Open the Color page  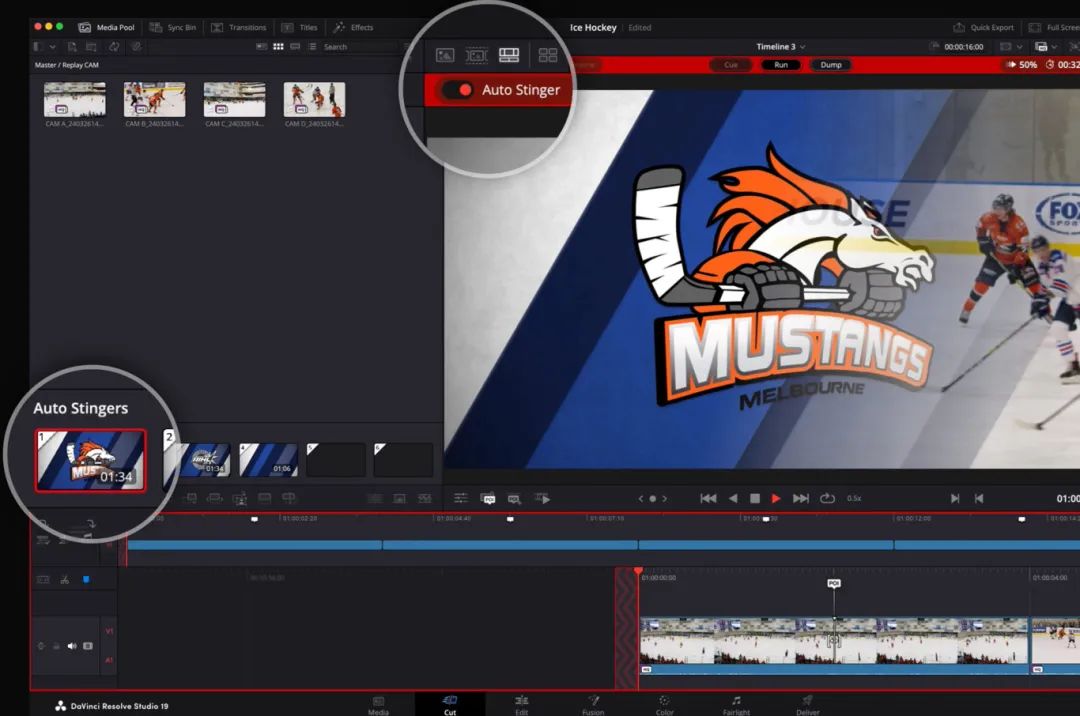tap(665, 706)
